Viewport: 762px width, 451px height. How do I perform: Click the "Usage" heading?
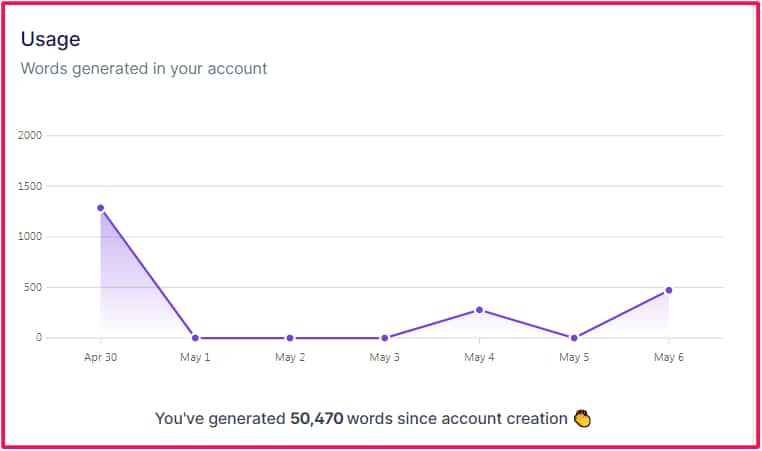[50, 40]
